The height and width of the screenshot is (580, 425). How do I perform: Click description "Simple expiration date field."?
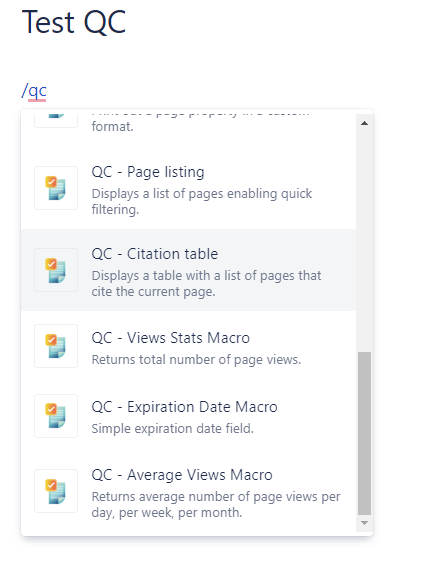pos(172,428)
